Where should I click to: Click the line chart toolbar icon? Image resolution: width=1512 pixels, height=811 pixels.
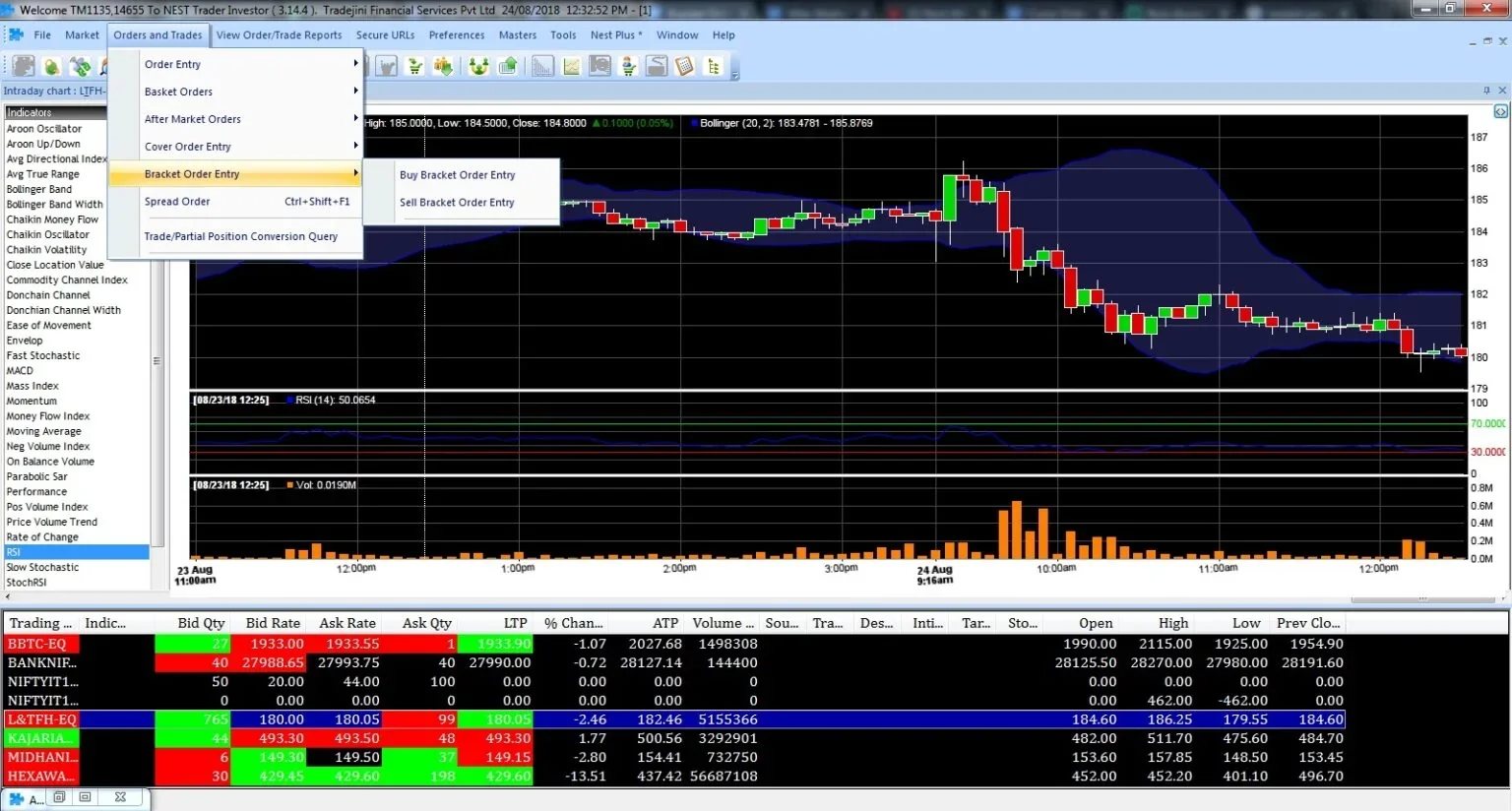click(x=572, y=66)
